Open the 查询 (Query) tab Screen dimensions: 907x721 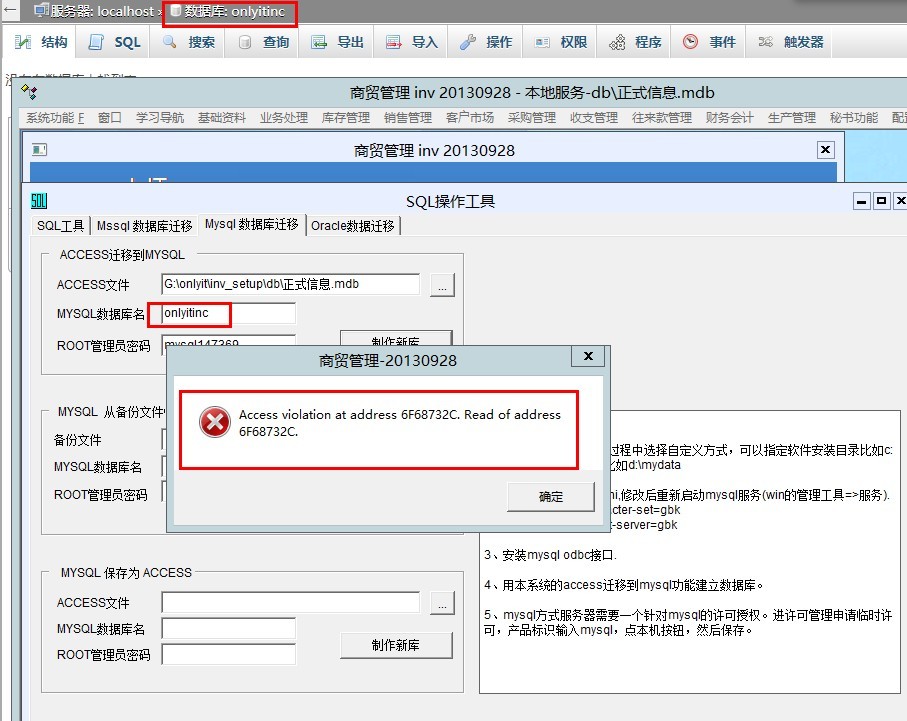(x=265, y=42)
